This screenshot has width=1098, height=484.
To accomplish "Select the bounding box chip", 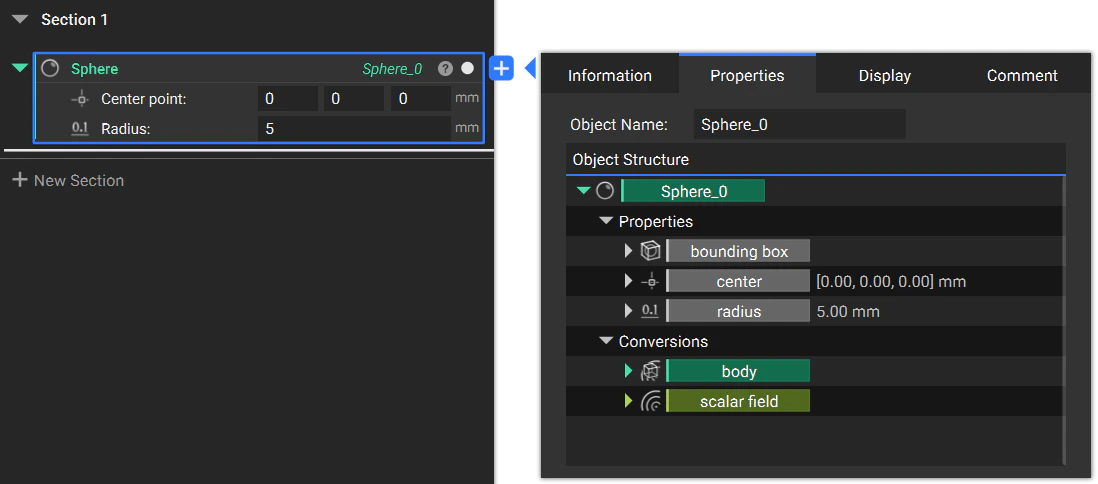I will point(738,251).
